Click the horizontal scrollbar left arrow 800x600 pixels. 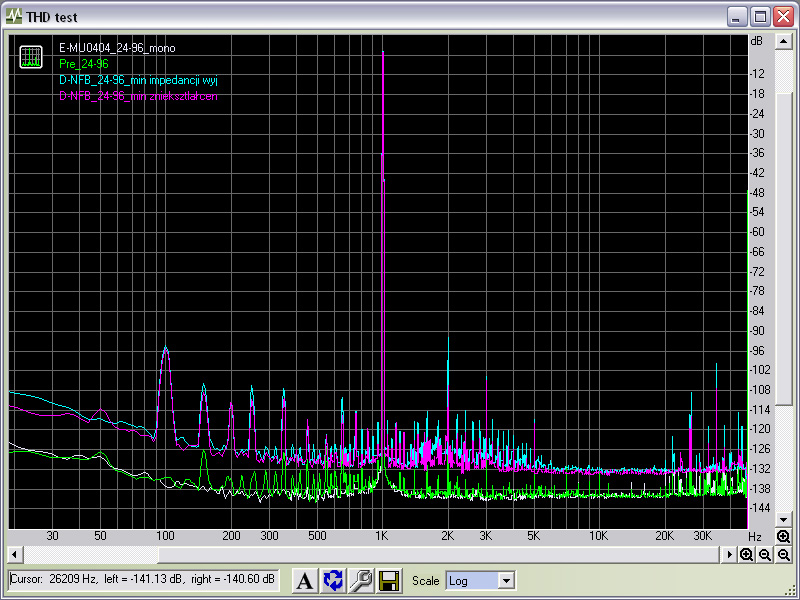pyautogui.click(x=15, y=555)
